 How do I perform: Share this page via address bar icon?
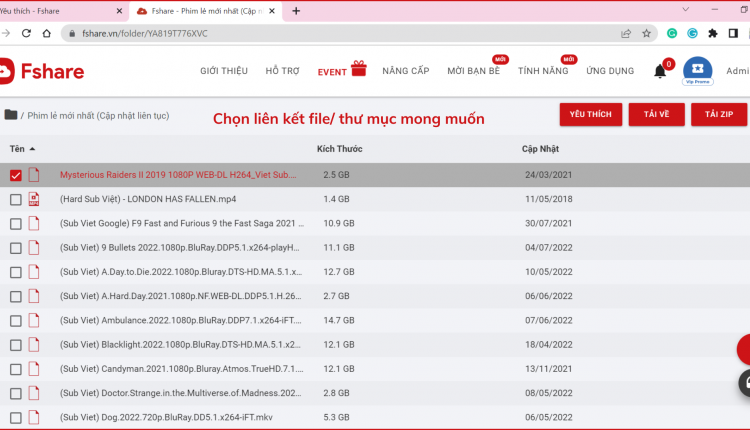626,33
